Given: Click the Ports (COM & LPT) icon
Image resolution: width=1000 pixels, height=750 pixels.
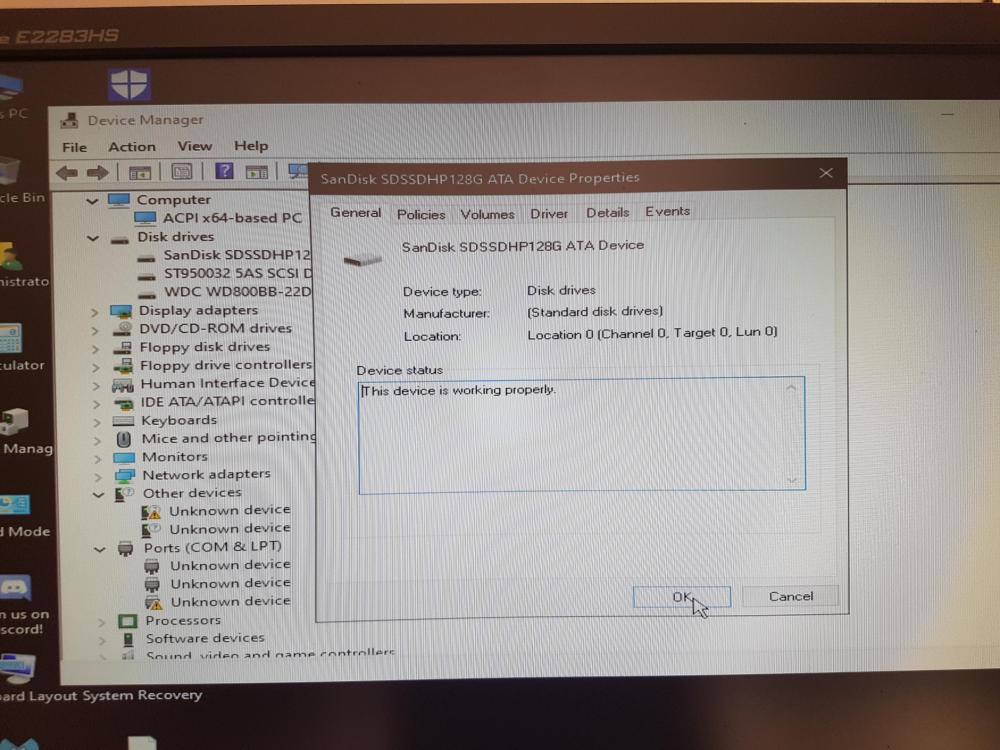Looking at the screenshot, I should pyautogui.click(x=126, y=548).
